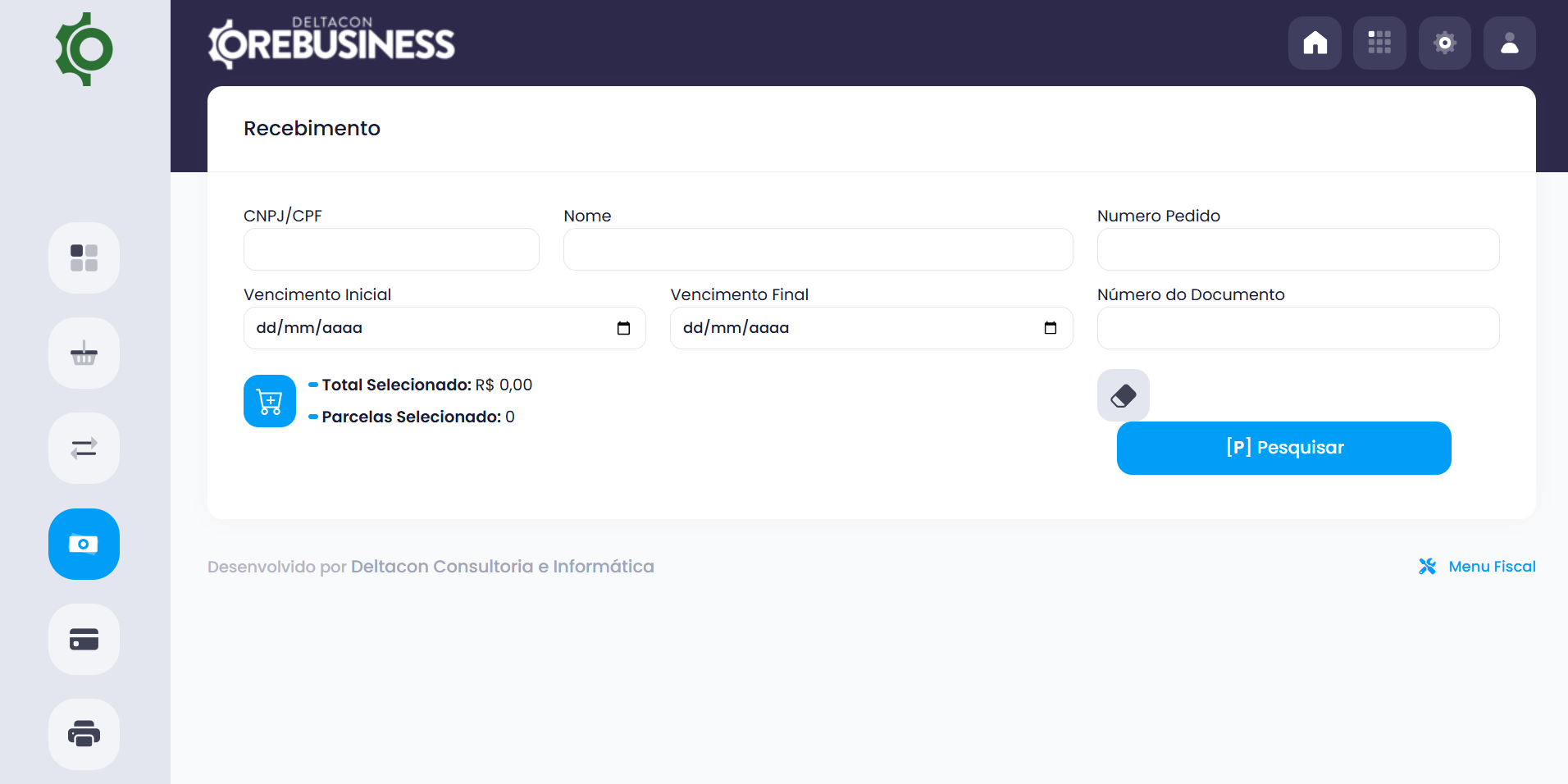The width and height of the screenshot is (1568, 784).
Task: Open the printer icon in the sidebar
Action: (x=83, y=734)
